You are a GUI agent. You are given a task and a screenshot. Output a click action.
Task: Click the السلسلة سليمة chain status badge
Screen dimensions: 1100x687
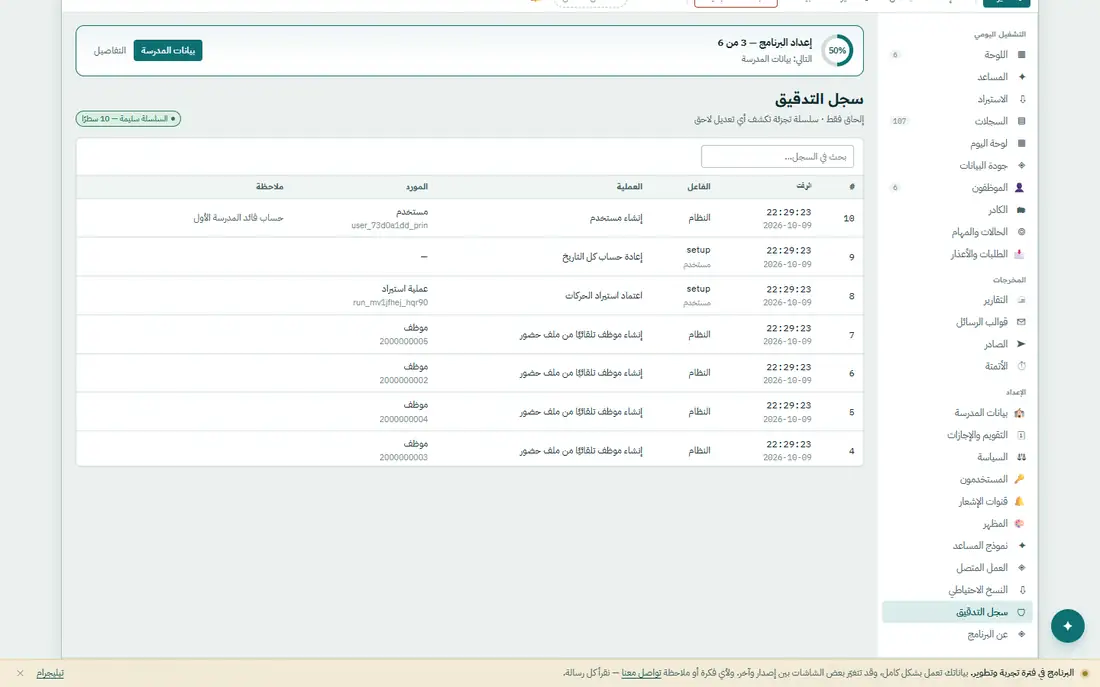click(x=128, y=119)
